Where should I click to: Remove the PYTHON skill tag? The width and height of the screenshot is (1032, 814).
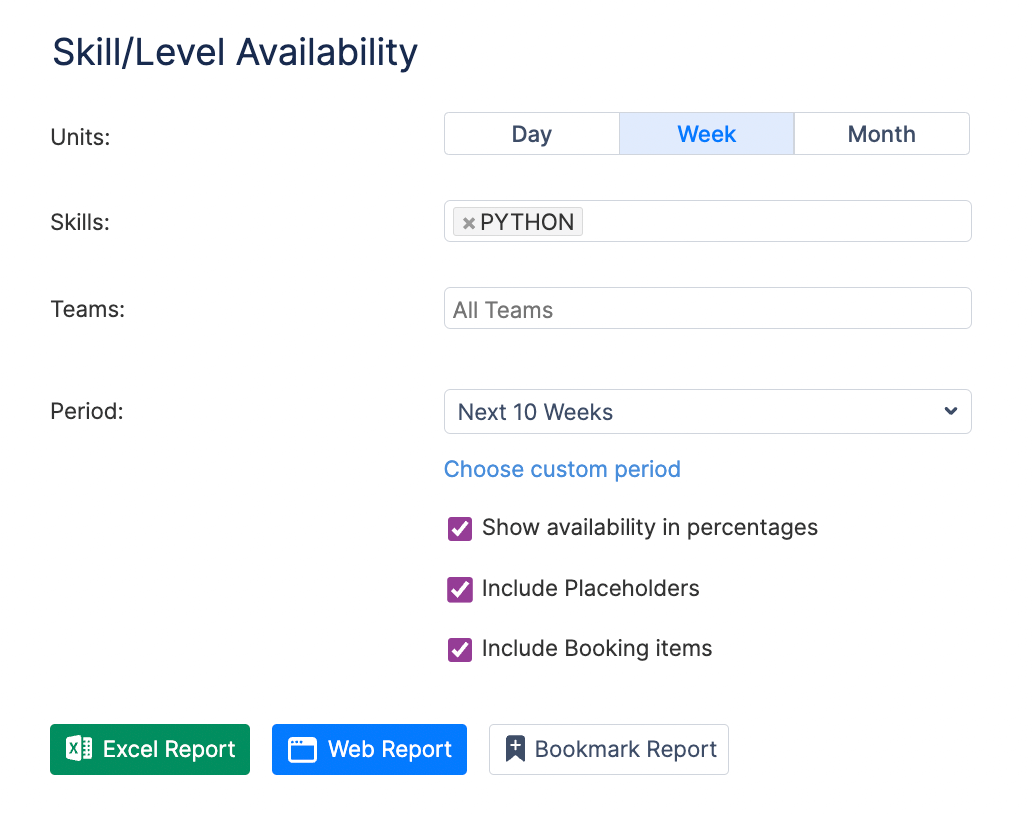click(x=468, y=223)
